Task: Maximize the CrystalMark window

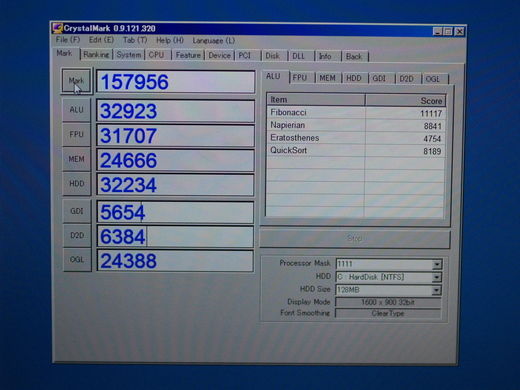Action: point(448,31)
